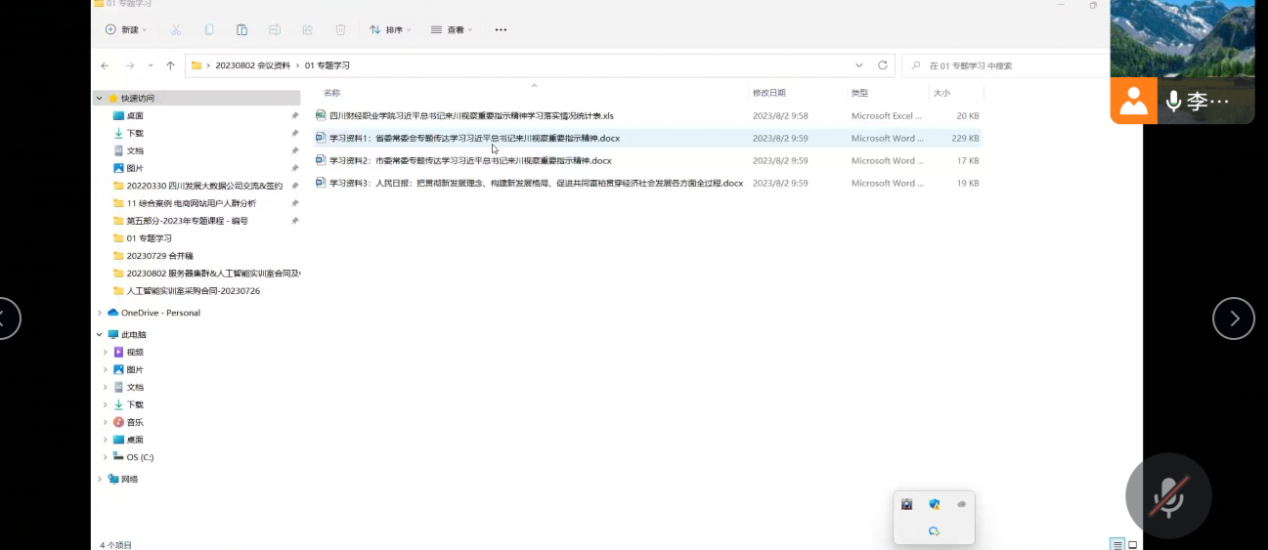Click the Cut scissors icon in toolbar
Viewport: 1268px width, 550px height.
click(176, 30)
